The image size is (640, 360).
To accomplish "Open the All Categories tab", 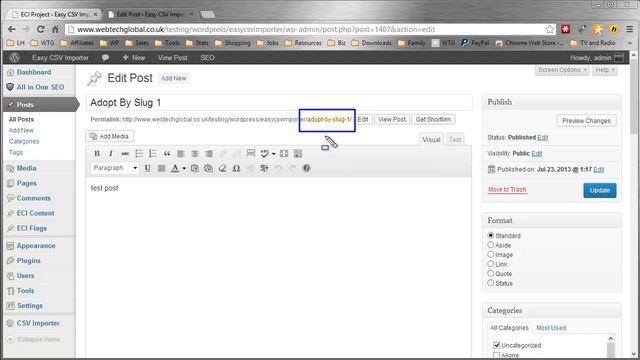I will 509,328.
